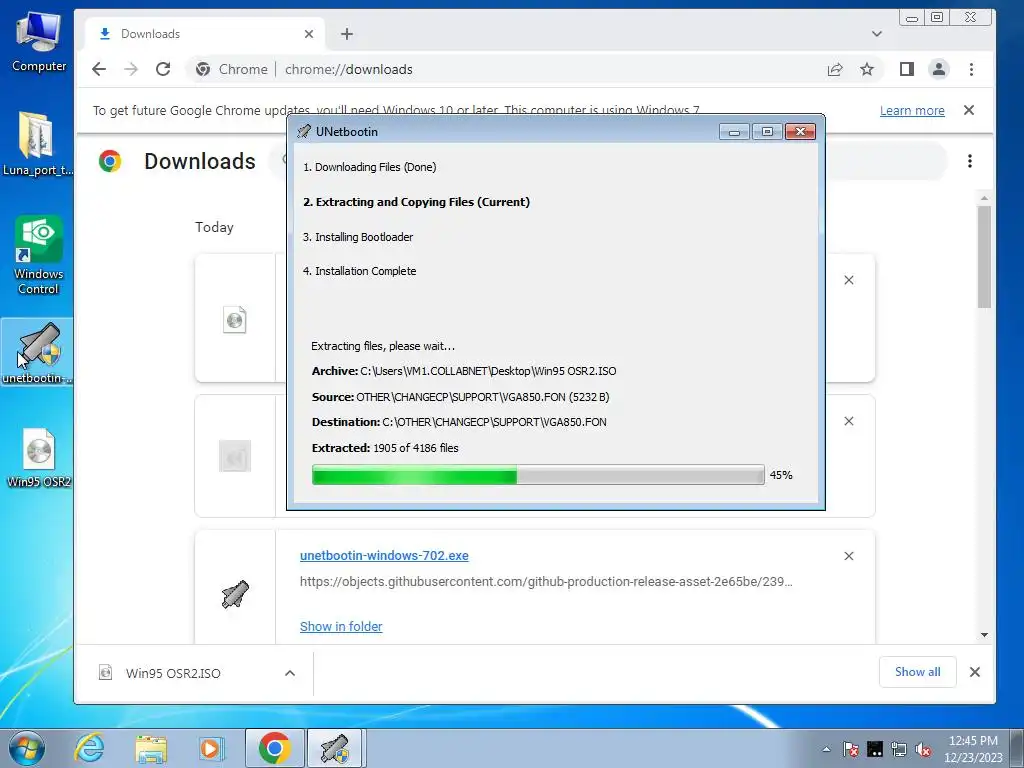Screen dimensions: 1024x768
Task: Click the share page icon in Chrome
Action: pos(835,69)
